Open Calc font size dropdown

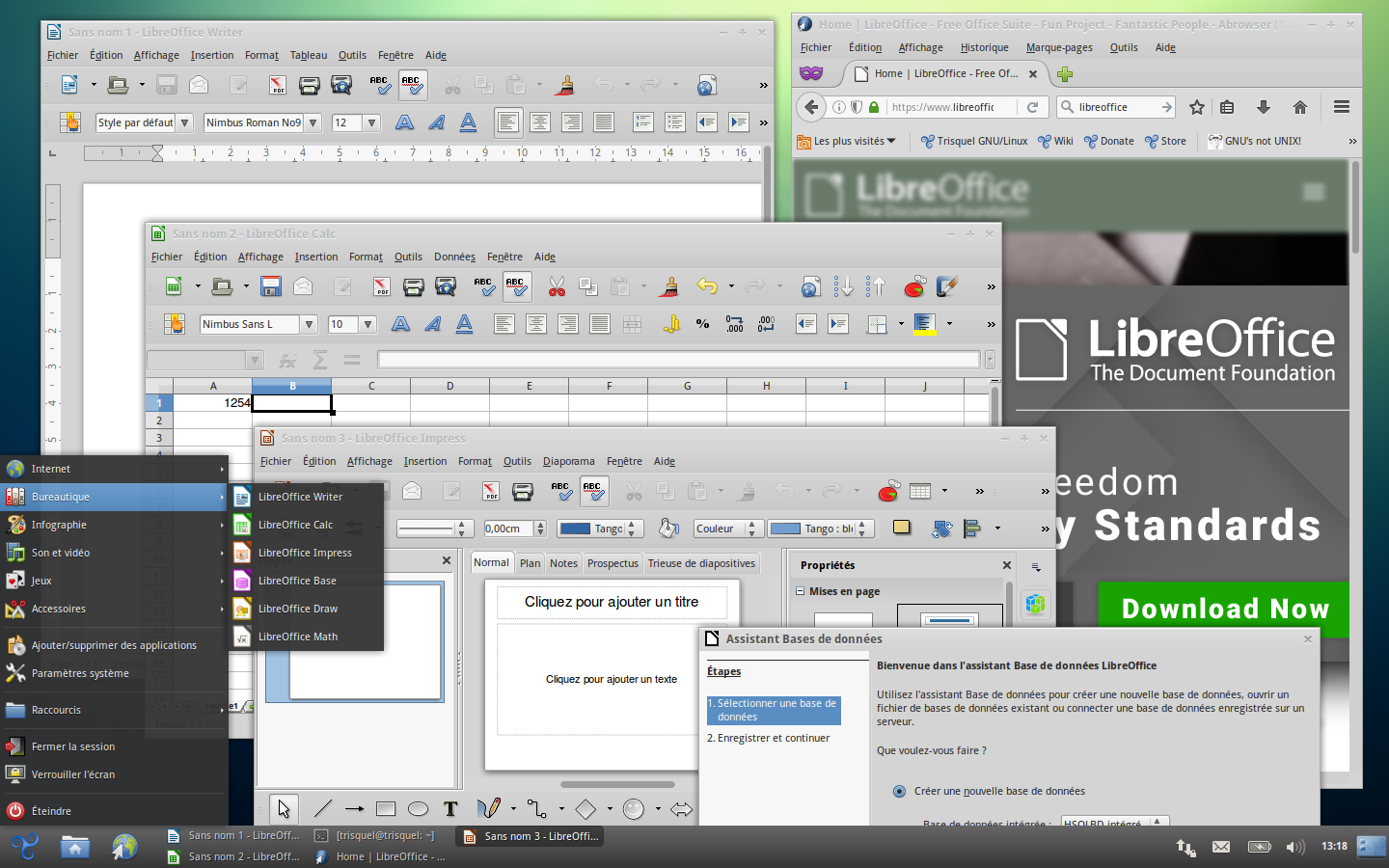point(368,324)
